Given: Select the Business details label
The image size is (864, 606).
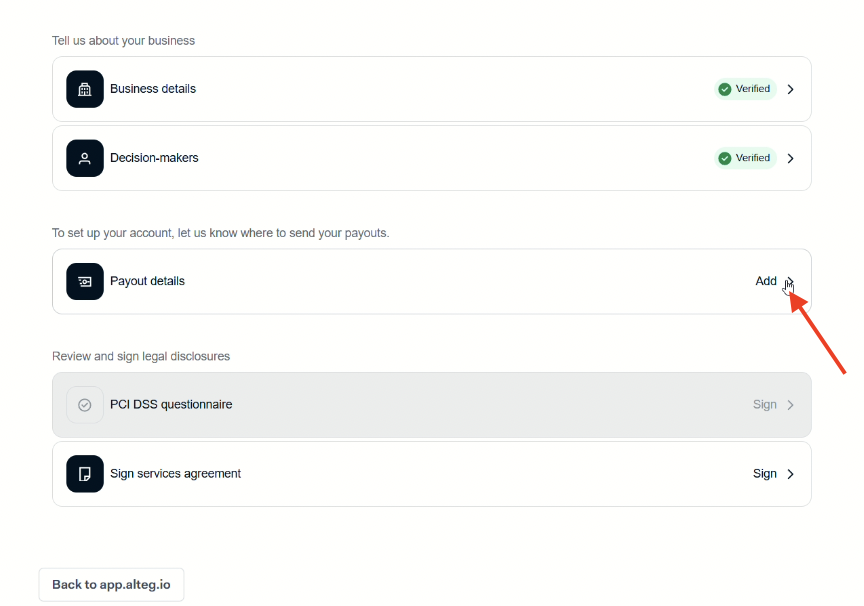Looking at the screenshot, I should [153, 89].
